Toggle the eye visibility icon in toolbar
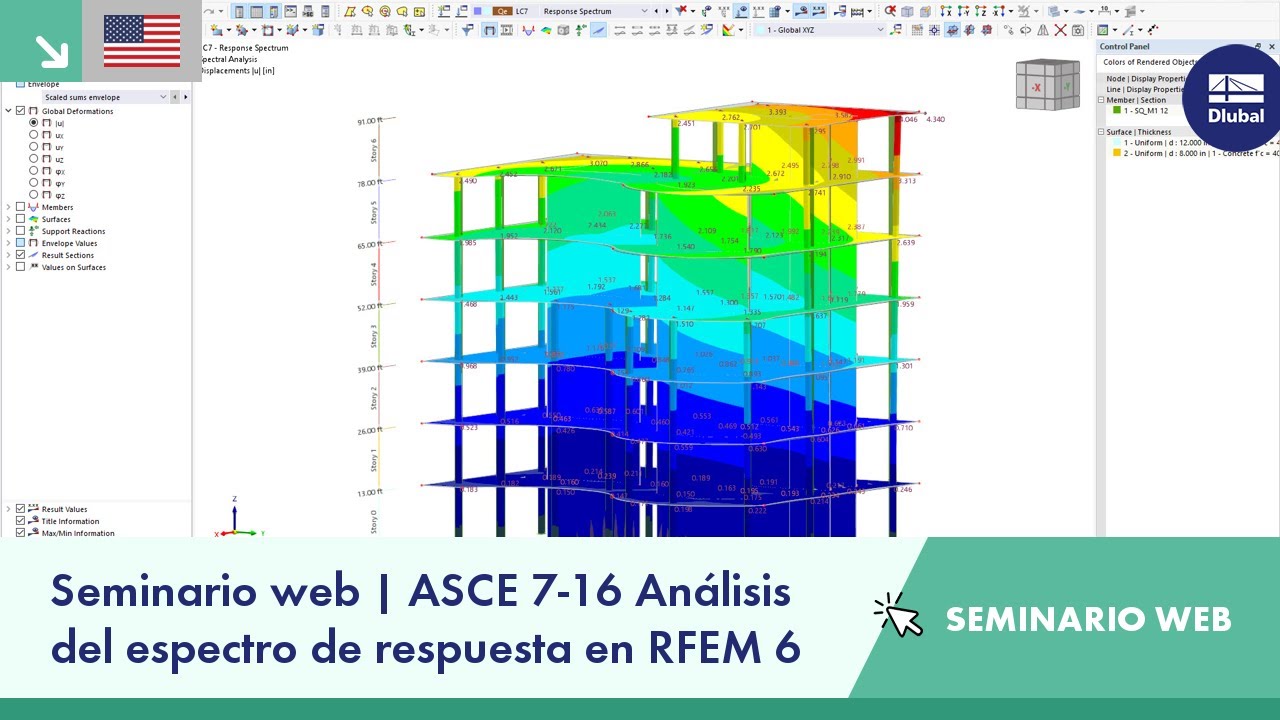Image resolution: width=1280 pixels, height=720 pixels. [x=742, y=11]
